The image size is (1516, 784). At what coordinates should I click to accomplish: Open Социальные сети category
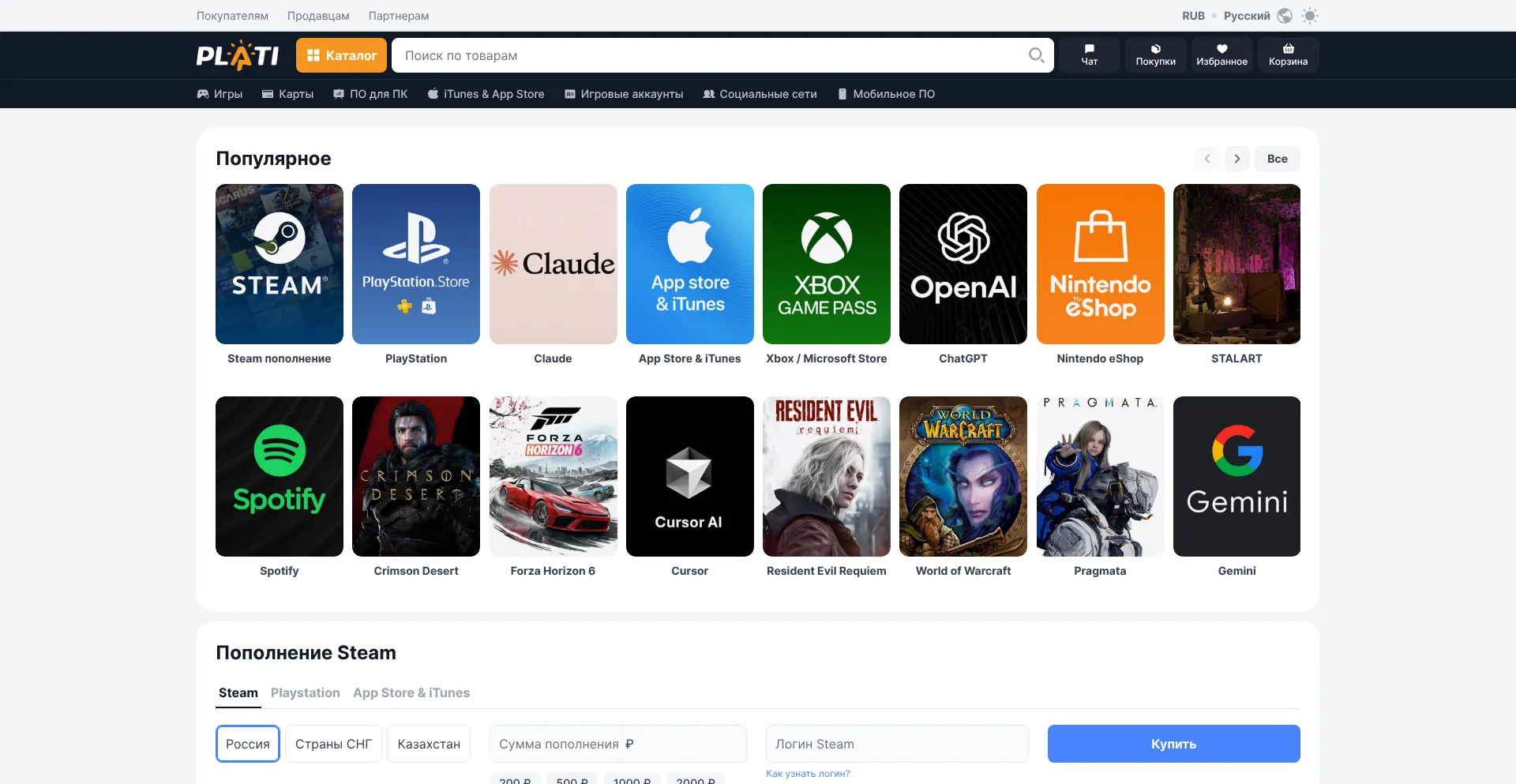[x=760, y=94]
